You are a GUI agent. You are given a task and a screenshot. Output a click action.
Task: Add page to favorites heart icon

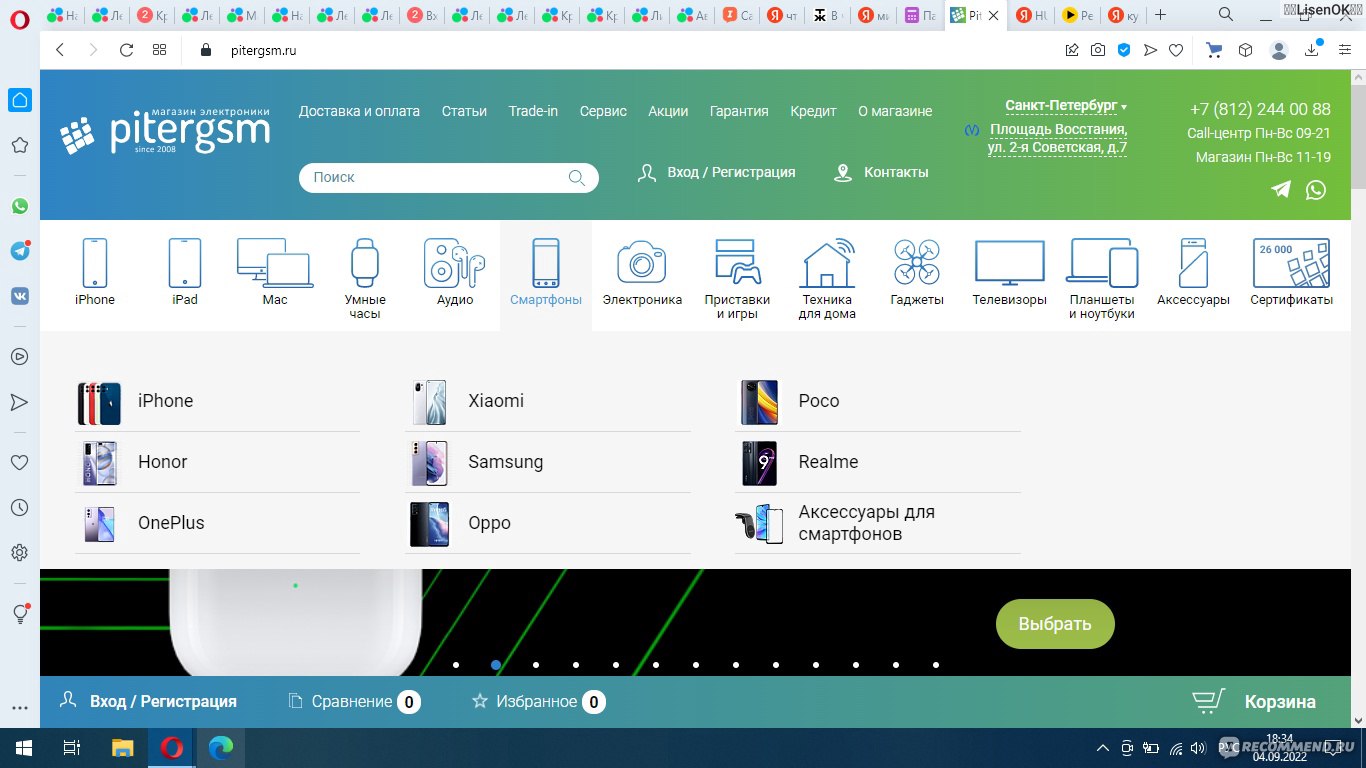click(x=1177, y=50)
